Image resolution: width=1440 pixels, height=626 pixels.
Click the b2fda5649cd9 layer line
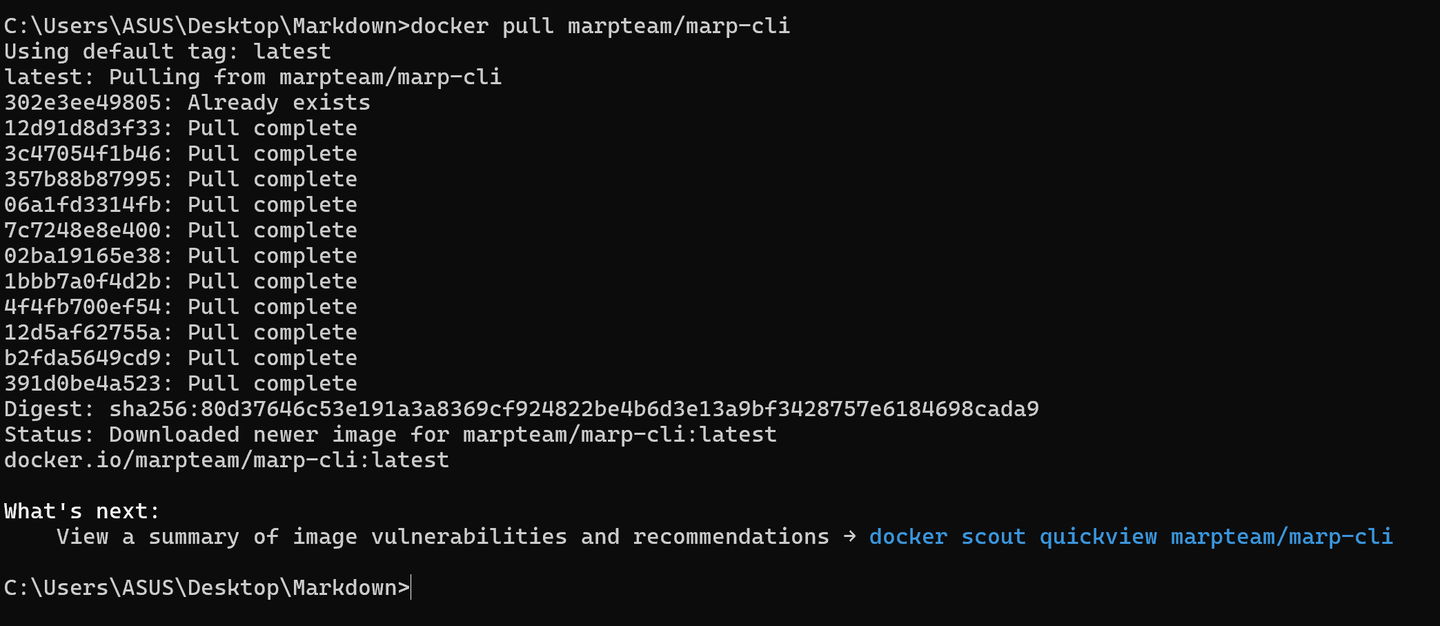point(180,358)
